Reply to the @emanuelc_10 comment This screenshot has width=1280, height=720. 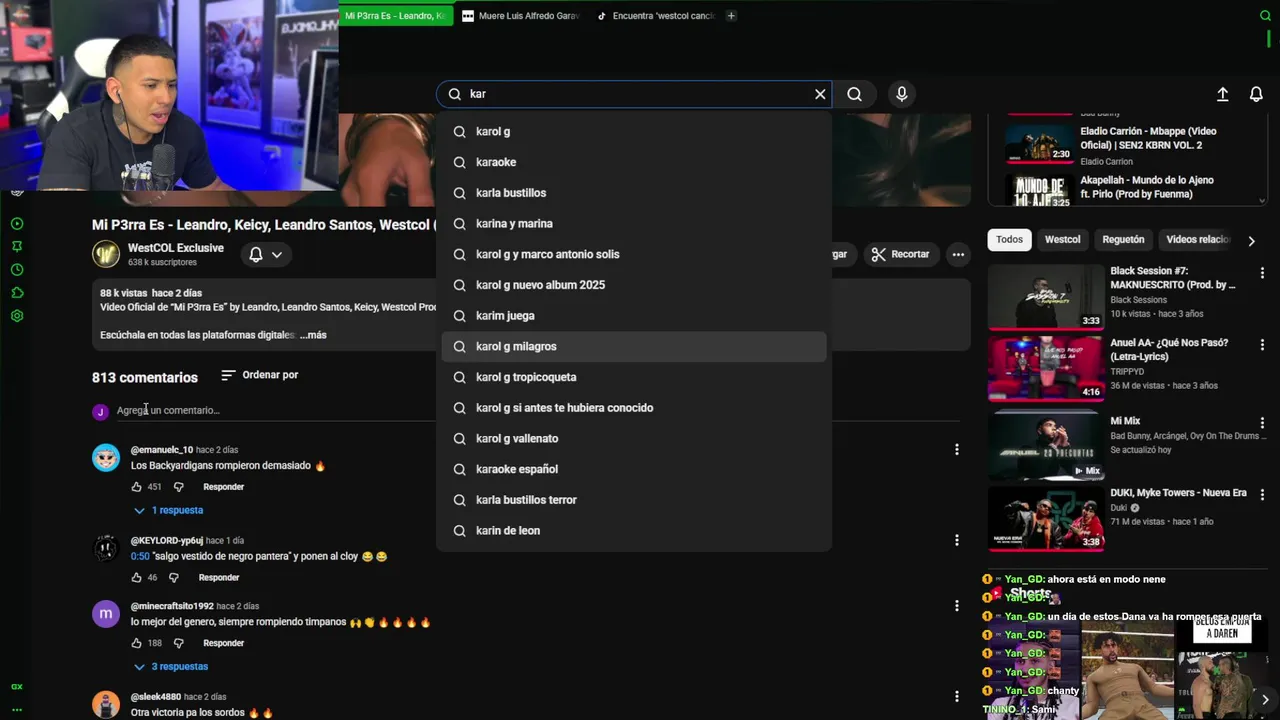point(223,487)
